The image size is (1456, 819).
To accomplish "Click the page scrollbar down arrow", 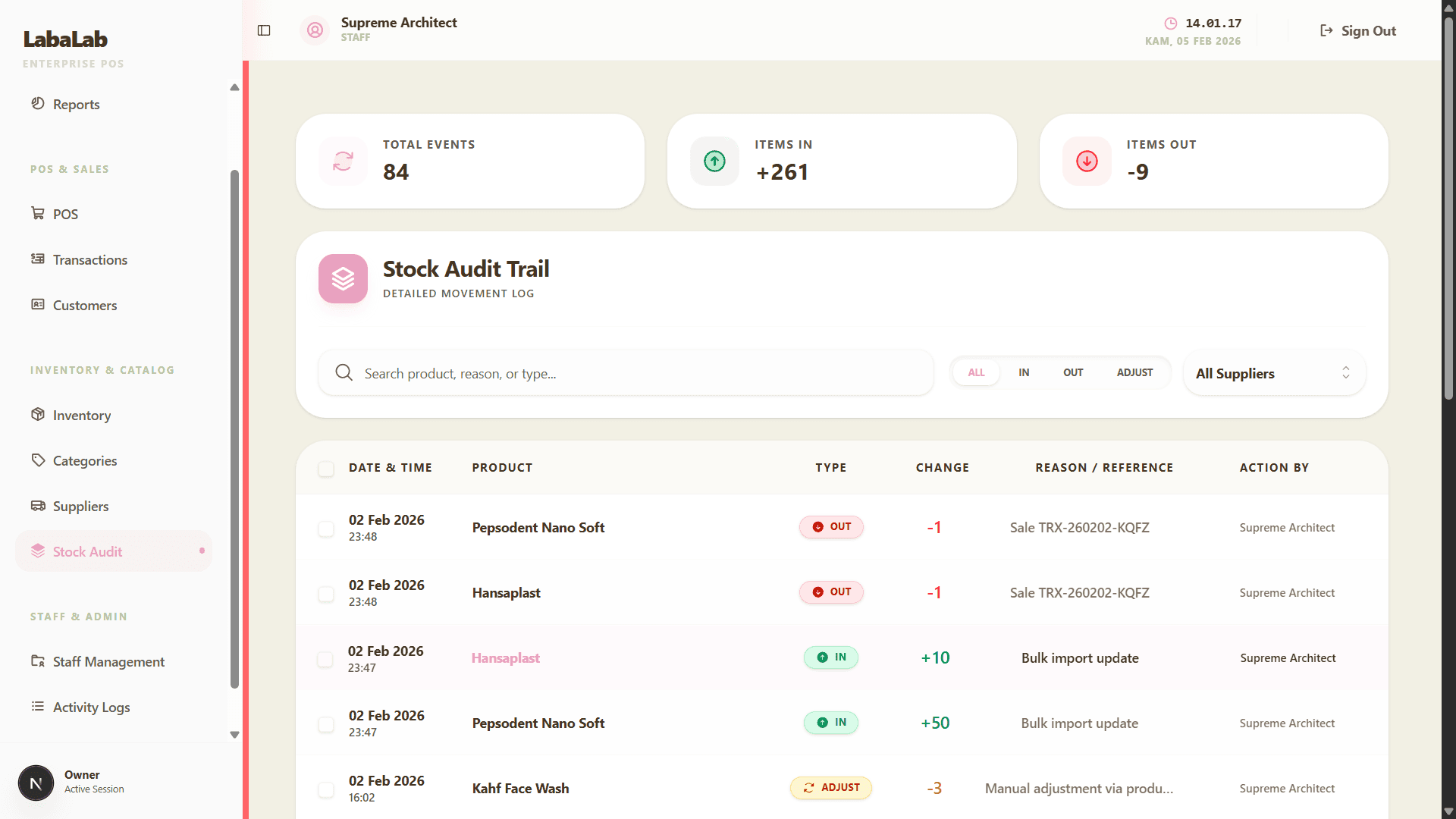I will coord(1448,811).
